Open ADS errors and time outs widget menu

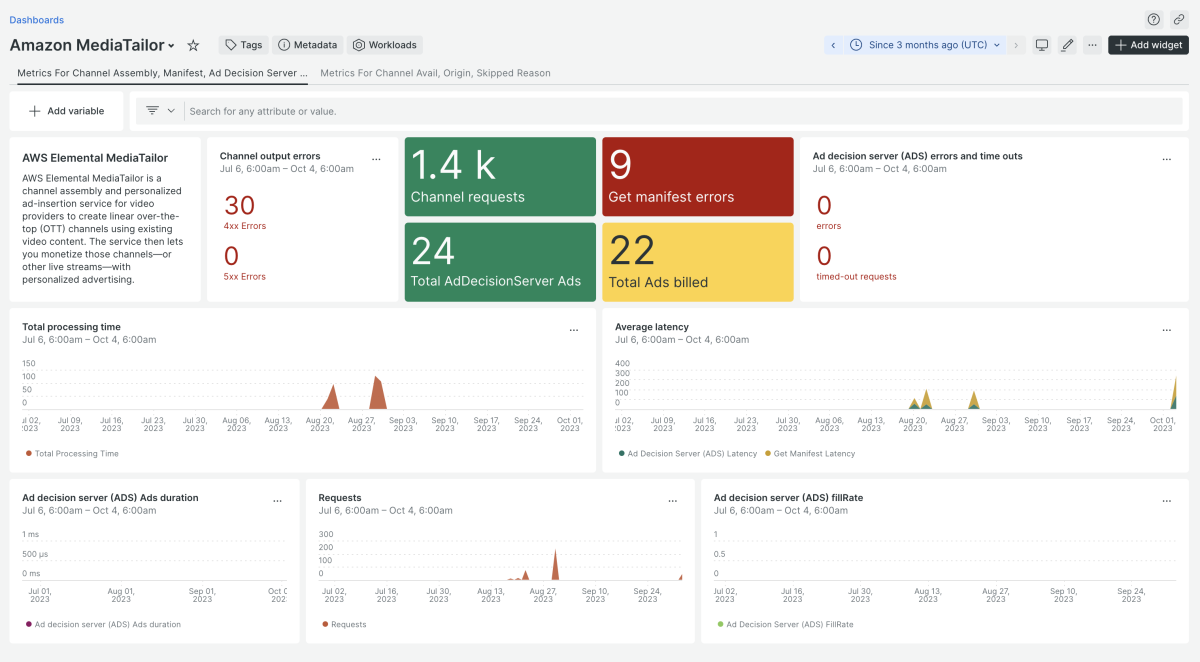1166,159
